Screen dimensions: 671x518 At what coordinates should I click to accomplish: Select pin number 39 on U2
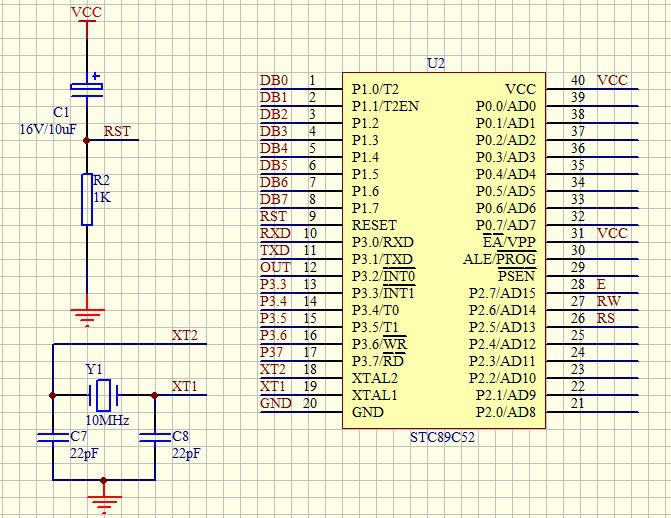(578, 98)
